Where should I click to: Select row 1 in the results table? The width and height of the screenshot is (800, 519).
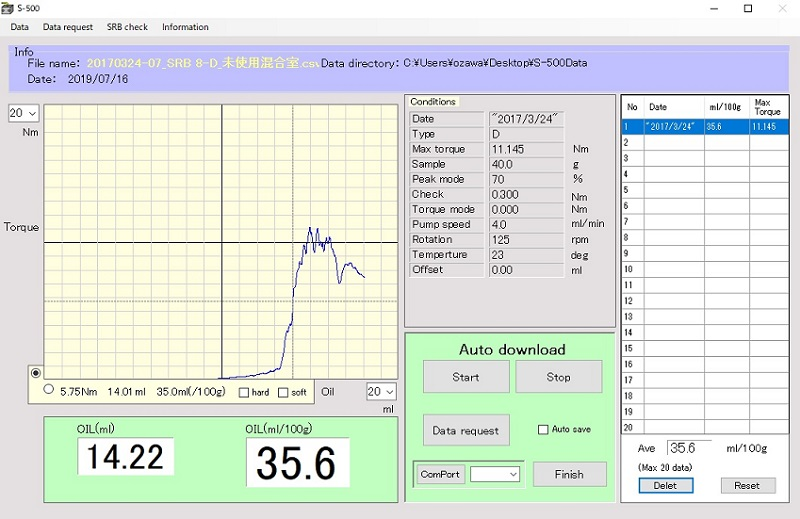(705, 127)
